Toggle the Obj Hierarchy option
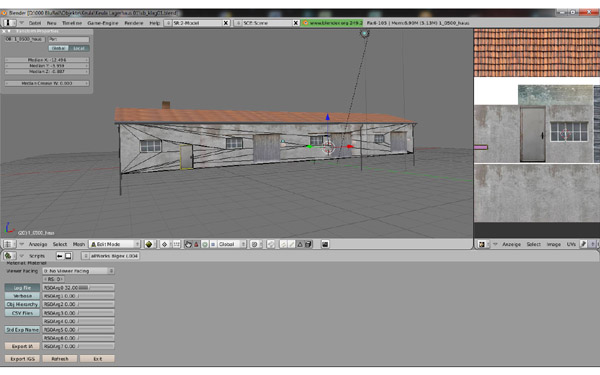The height and width of the screenshot is (375, 600). coord(22,305)
